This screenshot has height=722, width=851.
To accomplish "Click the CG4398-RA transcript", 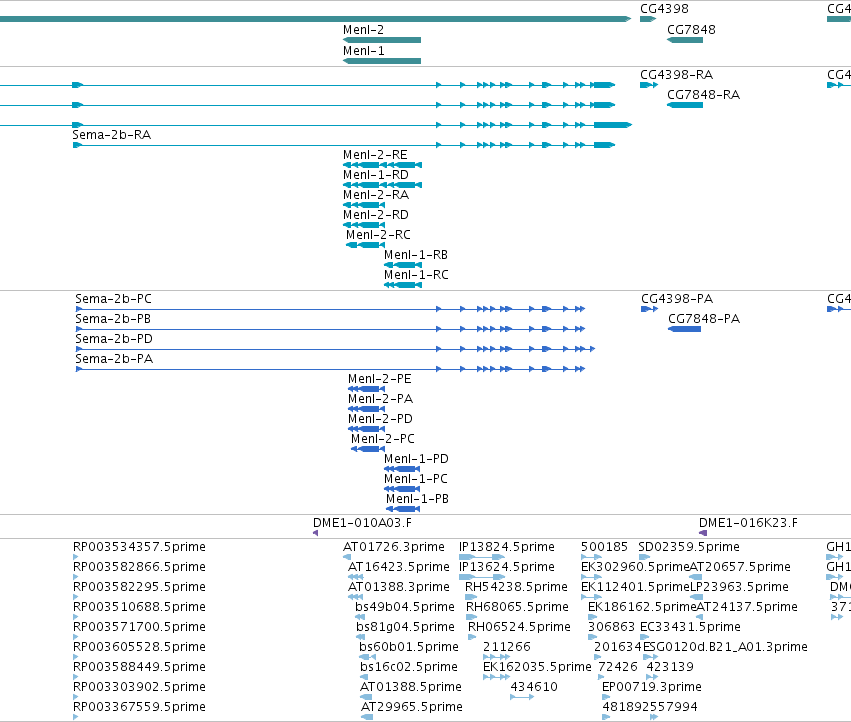I will (649, 85).
